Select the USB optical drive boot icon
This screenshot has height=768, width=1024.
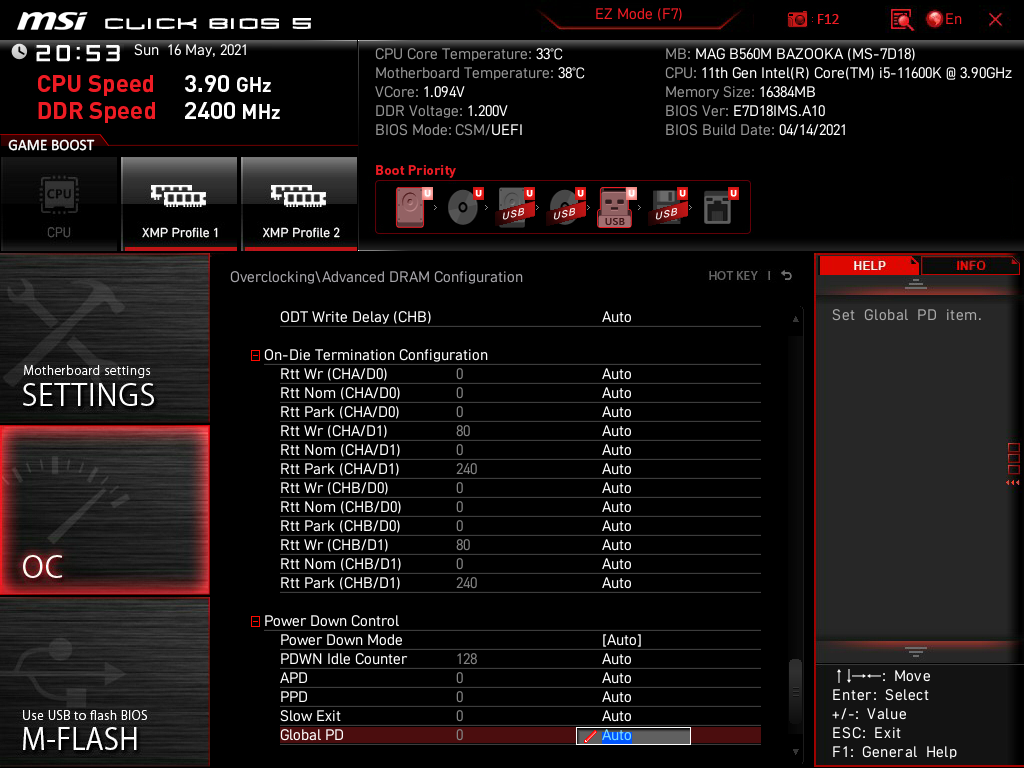566,207
